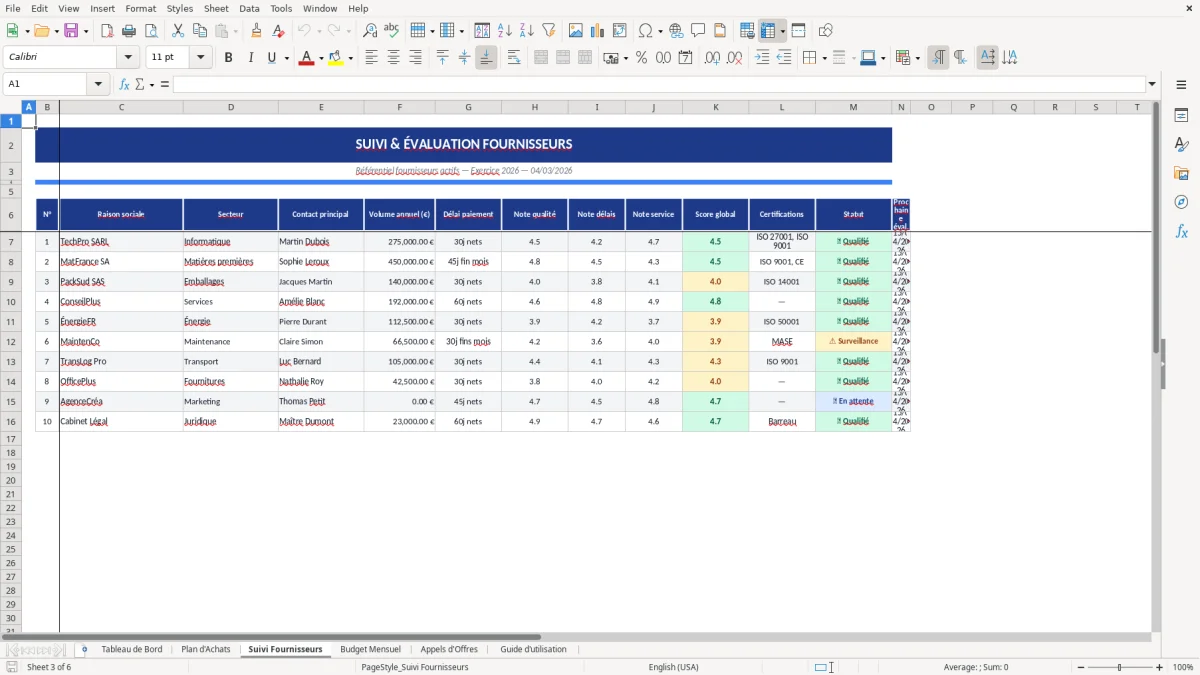
Task: Open Background Color dropdown arrow
Action: point(350,58)
